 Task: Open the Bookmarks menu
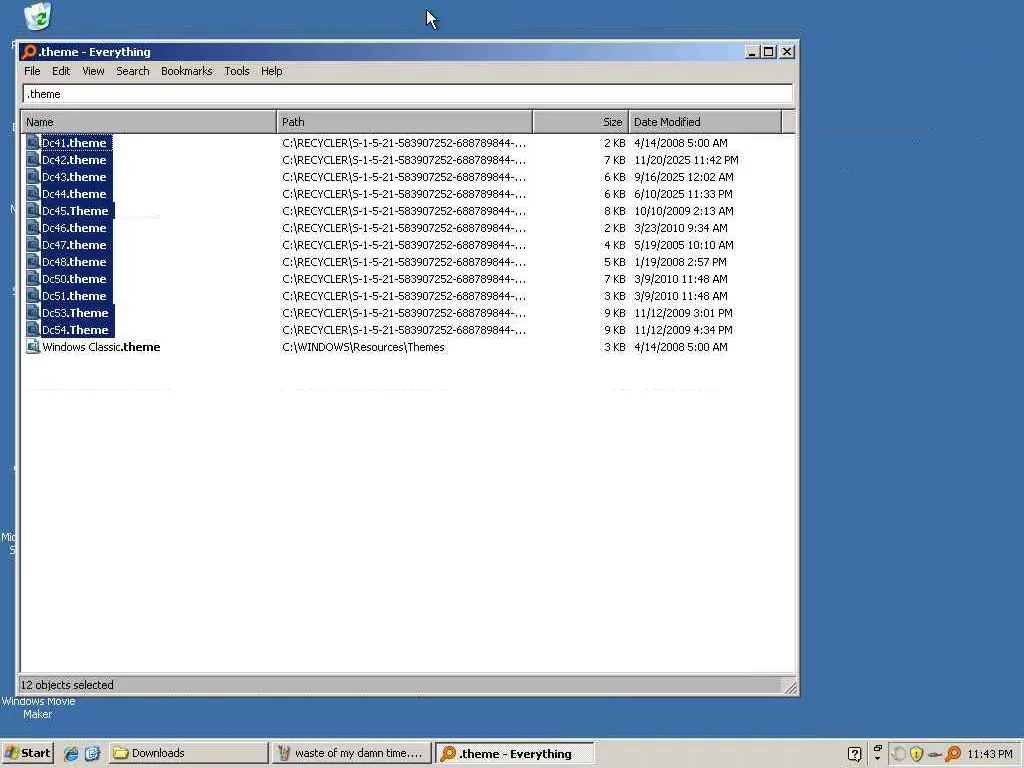pos(186,71)
